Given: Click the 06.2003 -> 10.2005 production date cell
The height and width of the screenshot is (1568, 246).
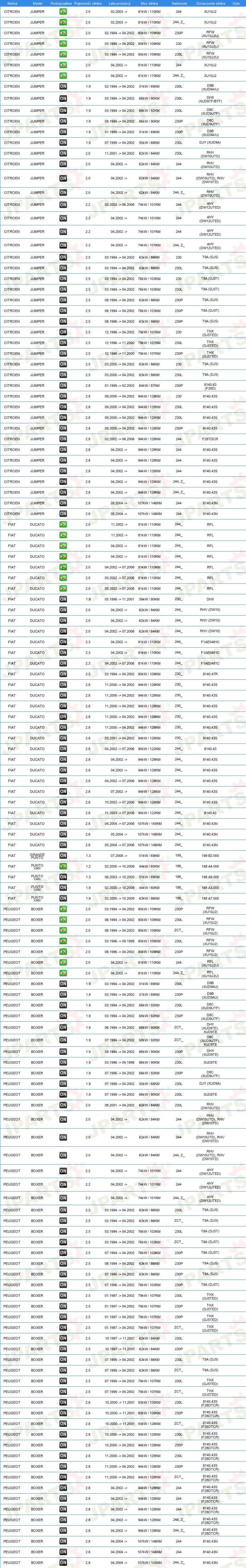Looking at the screenshot, I should point(119,877).
